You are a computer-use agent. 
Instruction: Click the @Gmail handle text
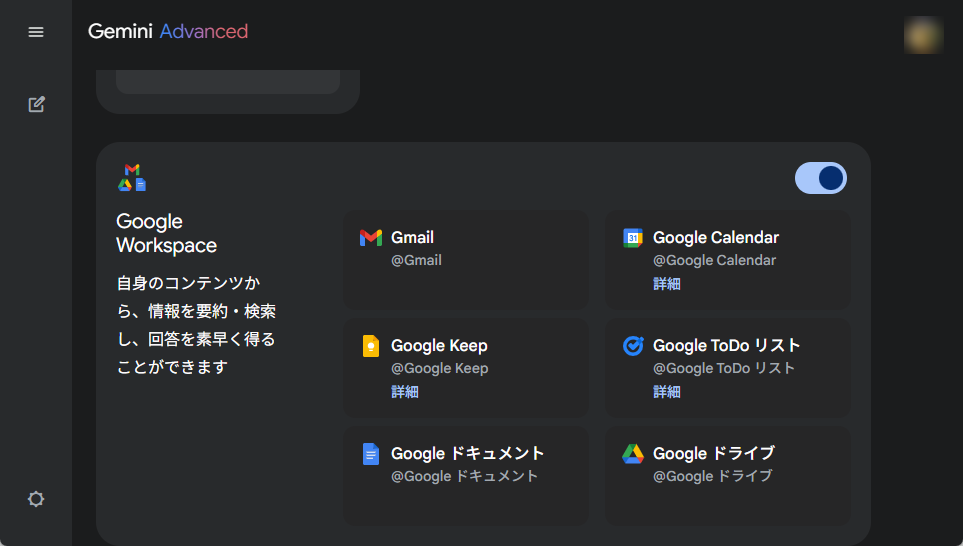[x=416, y=260]
